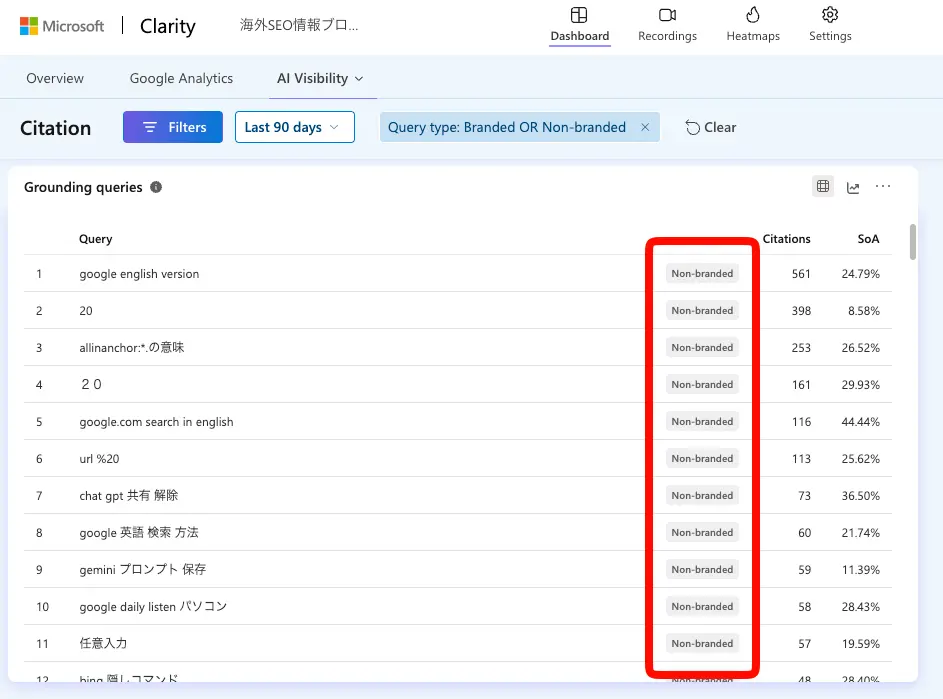Select query 'google 英語 検索 方法'

coord(139,533)
